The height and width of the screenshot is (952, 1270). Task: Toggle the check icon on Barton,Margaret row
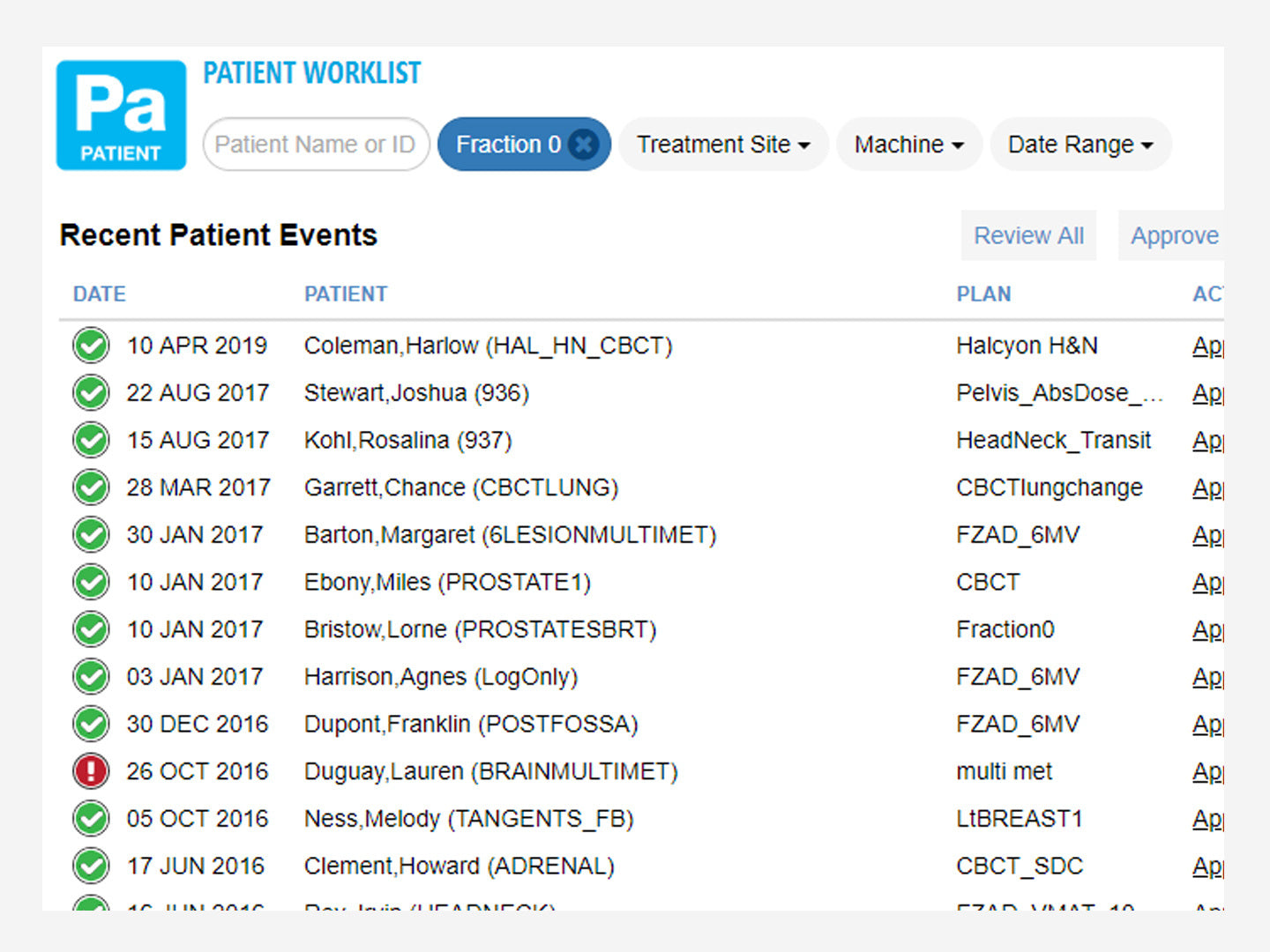click(91, 534)
